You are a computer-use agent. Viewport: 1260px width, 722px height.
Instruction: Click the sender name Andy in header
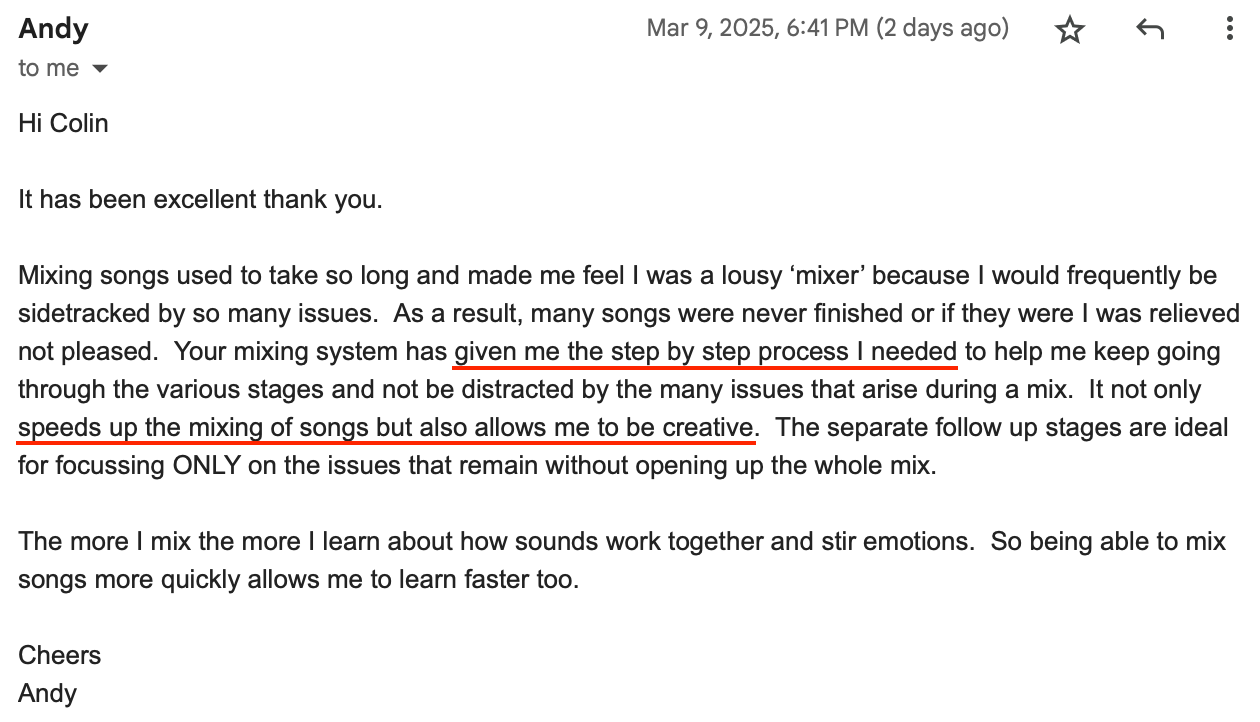coord(53,28)
